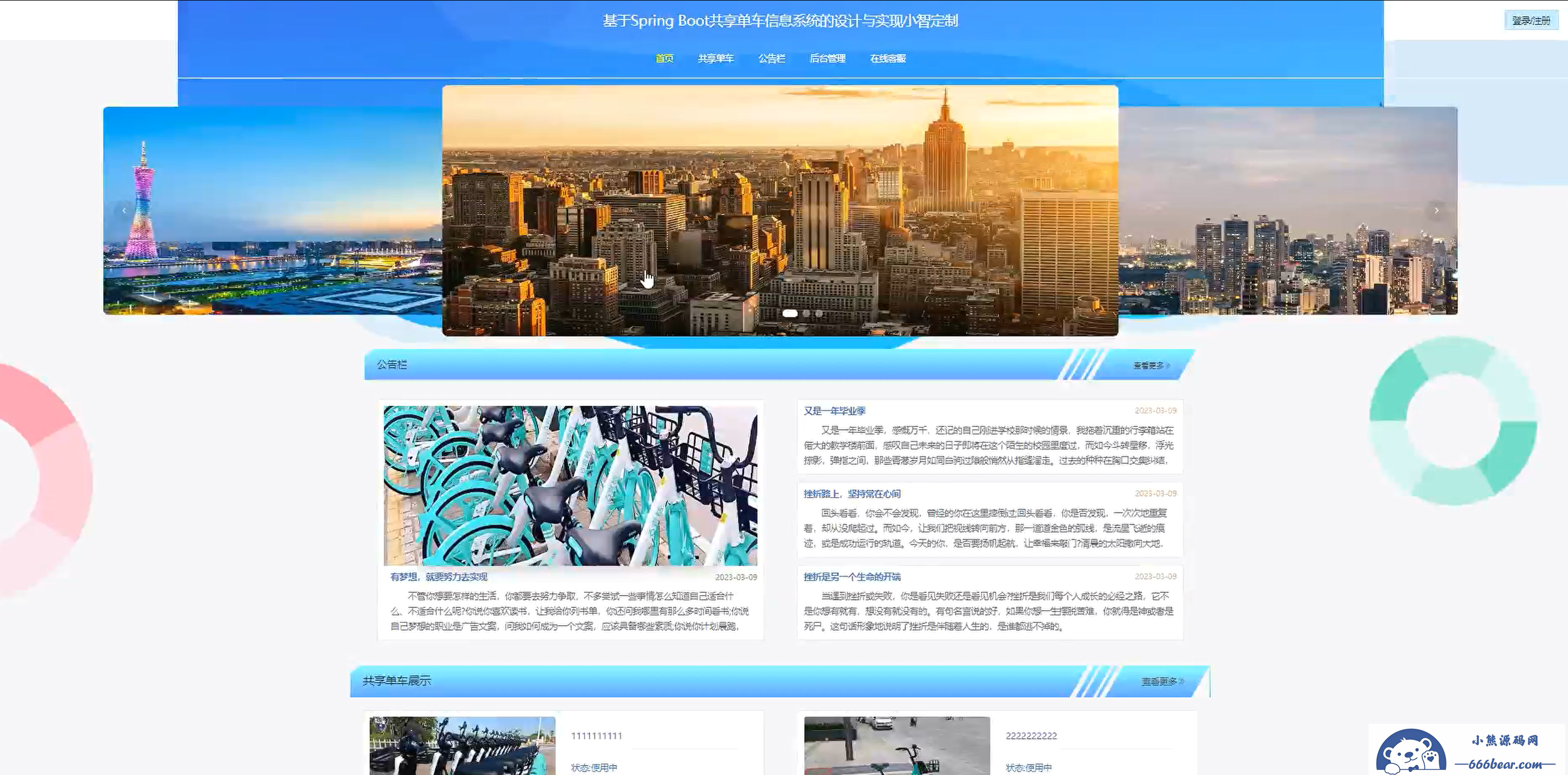Image resolution: width=1568 pixels, height=775 pixels.
Task: Show previous carousel slide with left arrow
Action: click(124, 211)
